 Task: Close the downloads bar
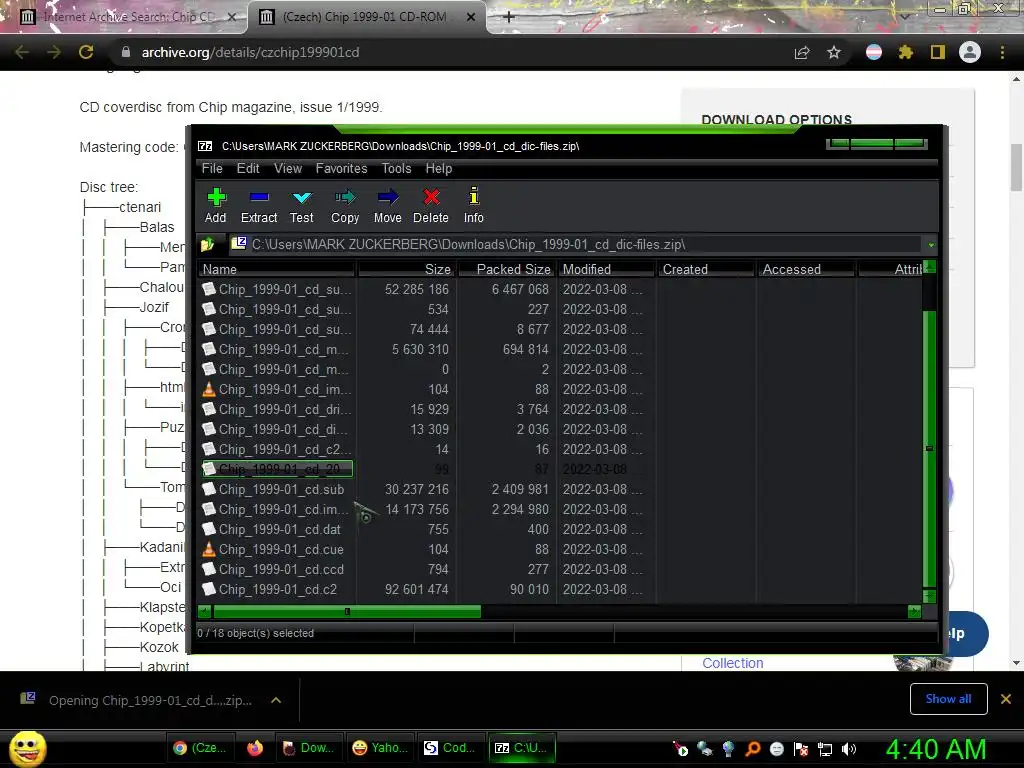tap(1006, 699)
